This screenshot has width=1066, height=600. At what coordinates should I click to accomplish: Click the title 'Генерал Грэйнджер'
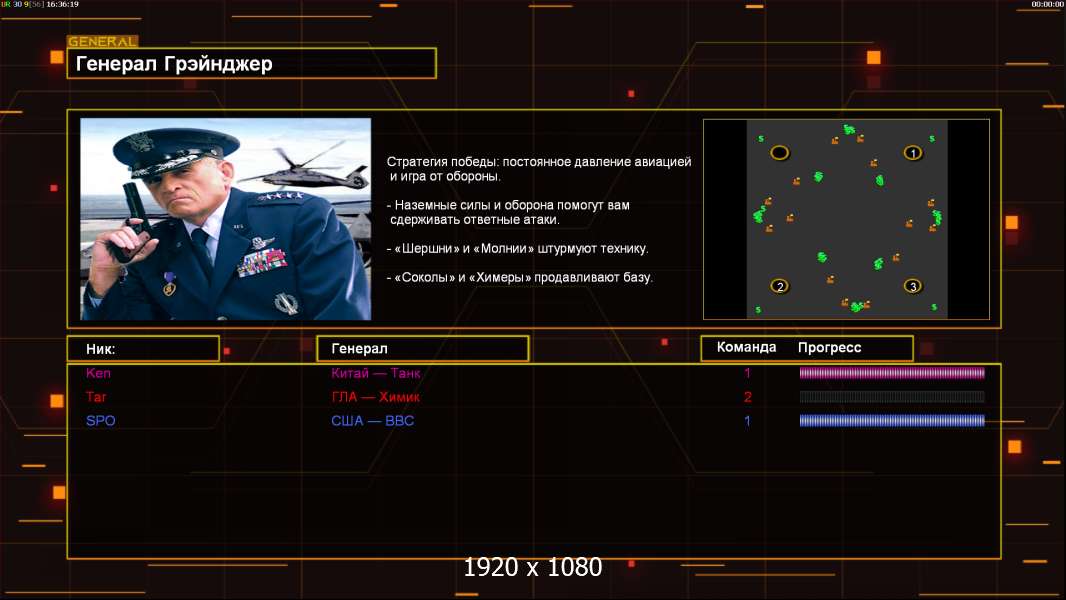174,64
